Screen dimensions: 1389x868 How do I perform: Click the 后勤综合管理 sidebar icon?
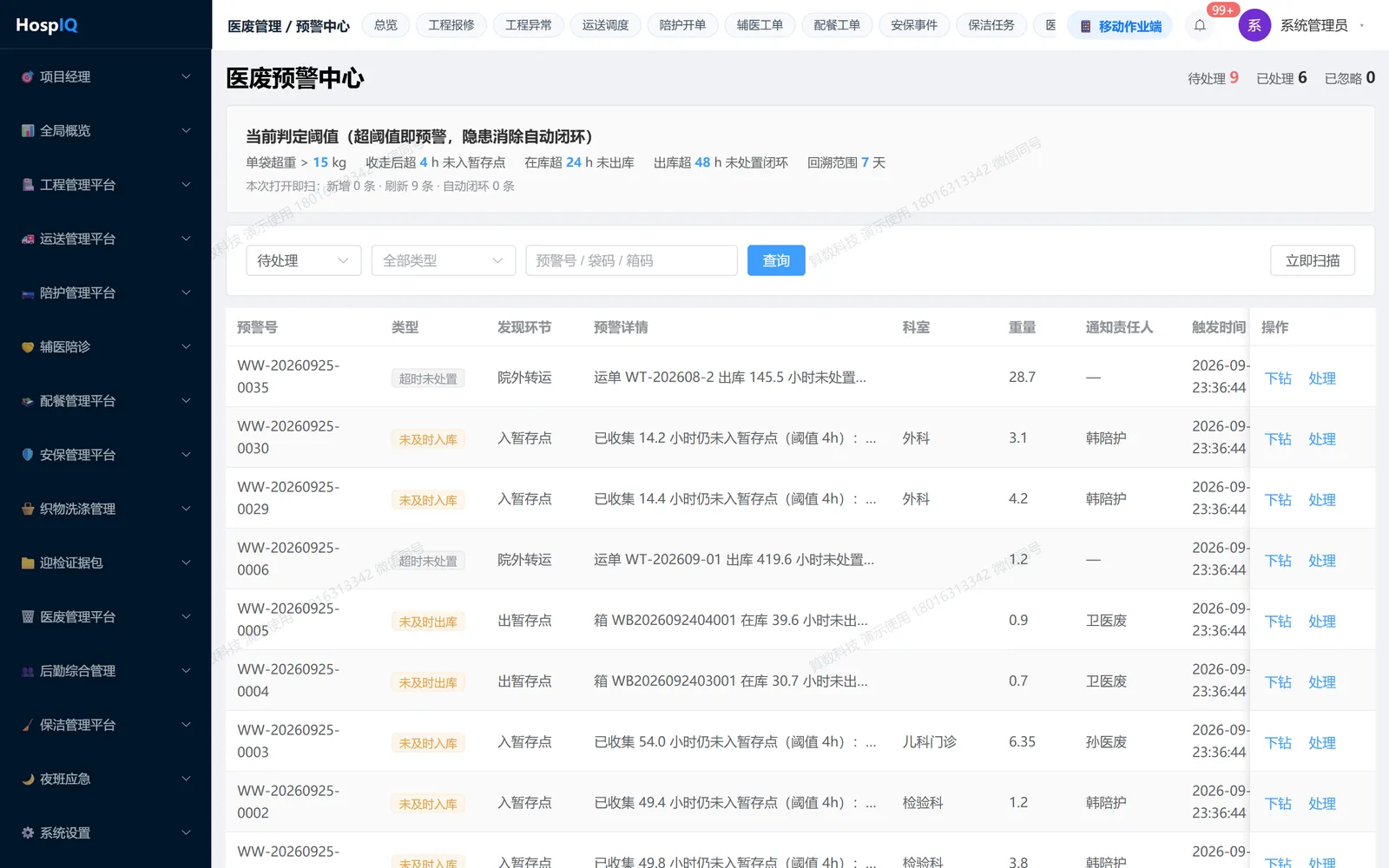(x=28, y=671)
